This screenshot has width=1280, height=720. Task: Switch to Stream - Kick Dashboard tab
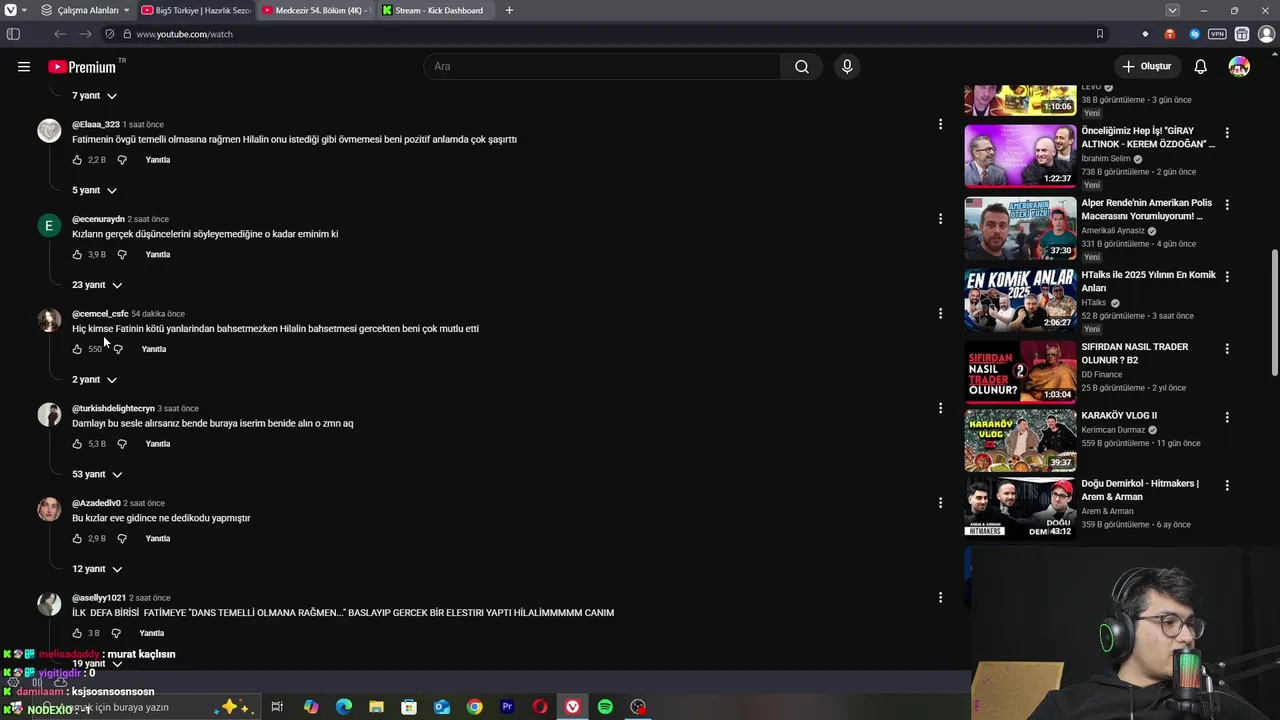coord(437,10)
